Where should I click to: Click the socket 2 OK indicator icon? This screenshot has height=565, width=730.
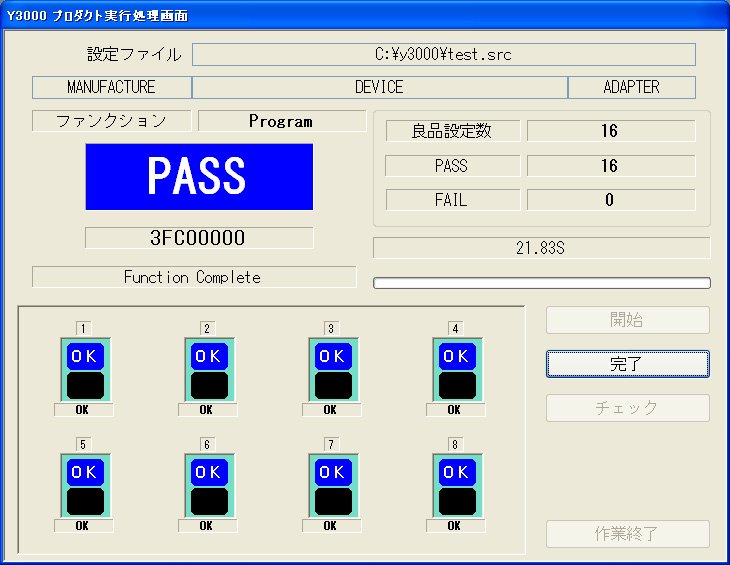[x=210, y=370]
